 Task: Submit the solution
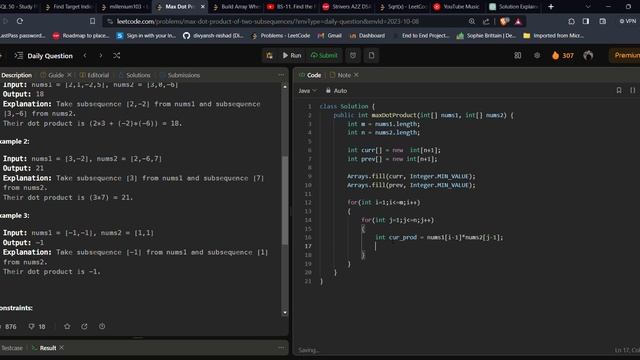coord(324,56)
